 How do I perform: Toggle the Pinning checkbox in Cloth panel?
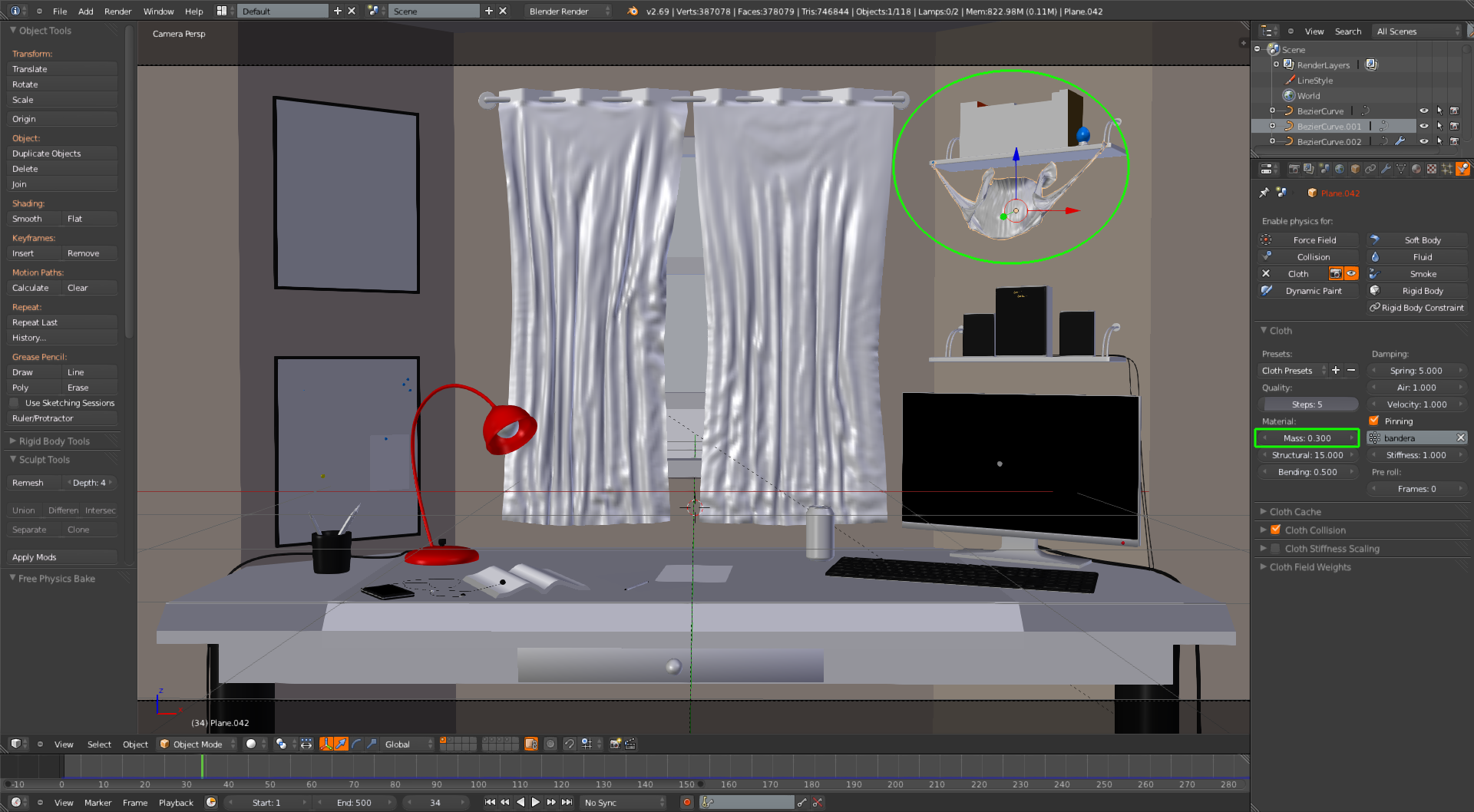[x=1374, y=421]
